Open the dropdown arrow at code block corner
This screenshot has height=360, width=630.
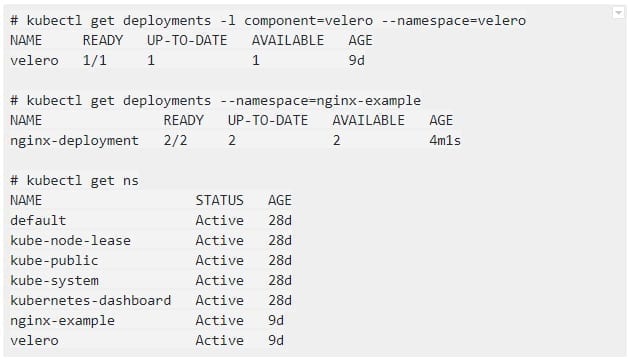tap(619, 13)
